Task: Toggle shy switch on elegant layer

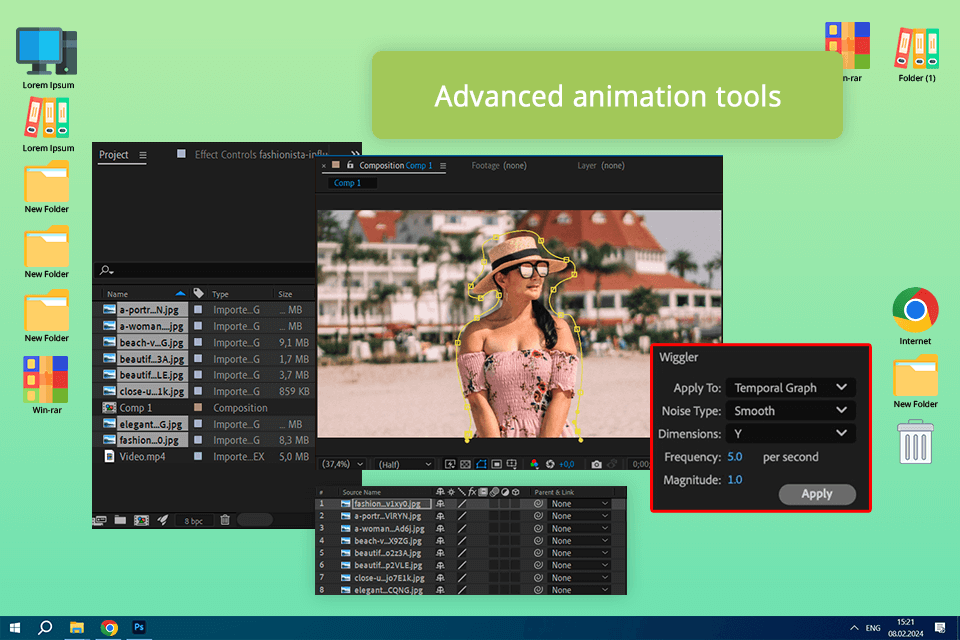Action: 440,590
